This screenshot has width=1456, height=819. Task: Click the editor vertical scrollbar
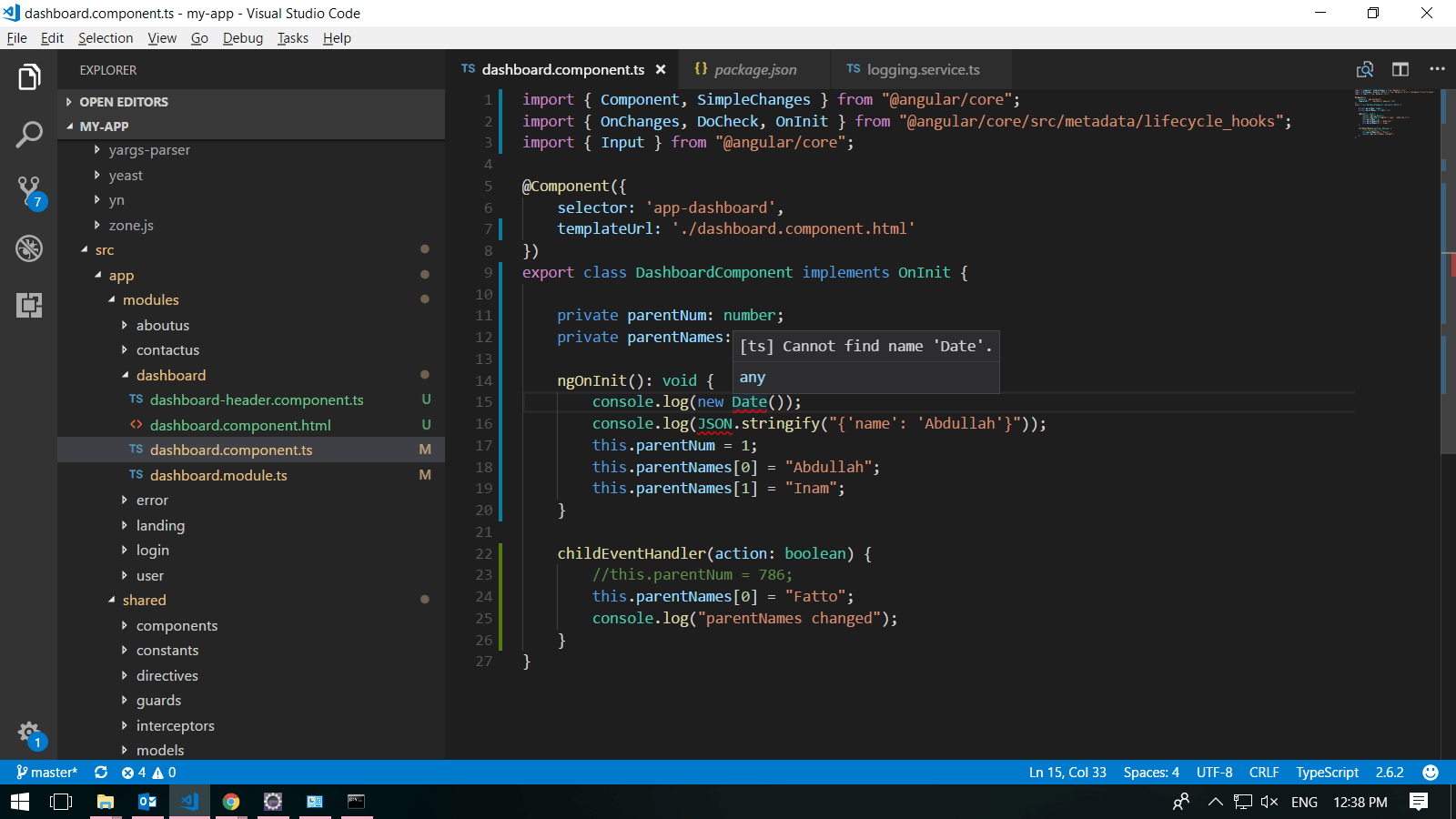1448,271
